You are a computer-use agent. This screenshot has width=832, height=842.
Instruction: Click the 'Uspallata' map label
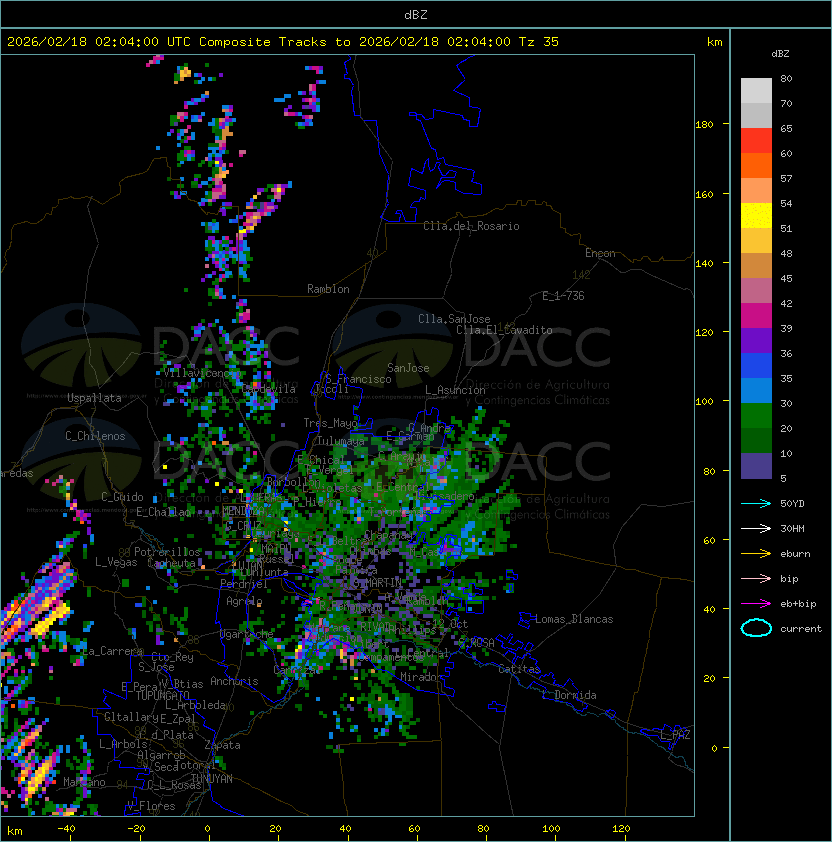pyautogui.click(x=94, y=398)
